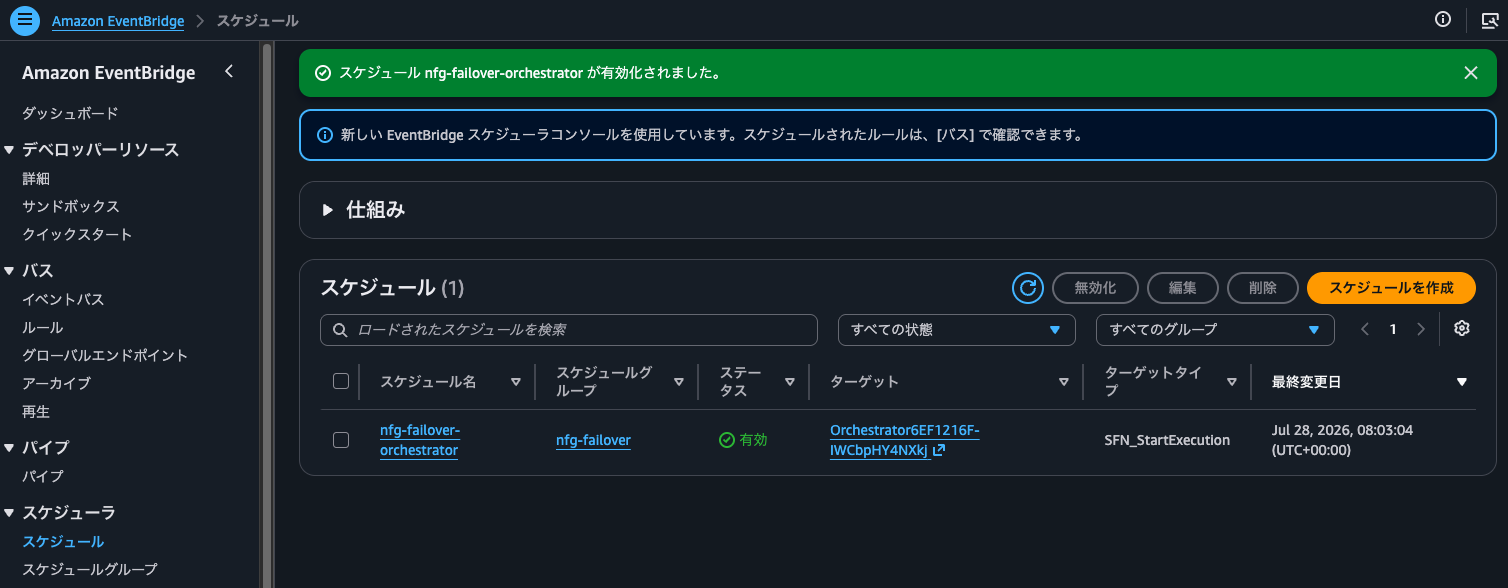Click the schedule search field
1508x588 pixels.
[569, 329]
